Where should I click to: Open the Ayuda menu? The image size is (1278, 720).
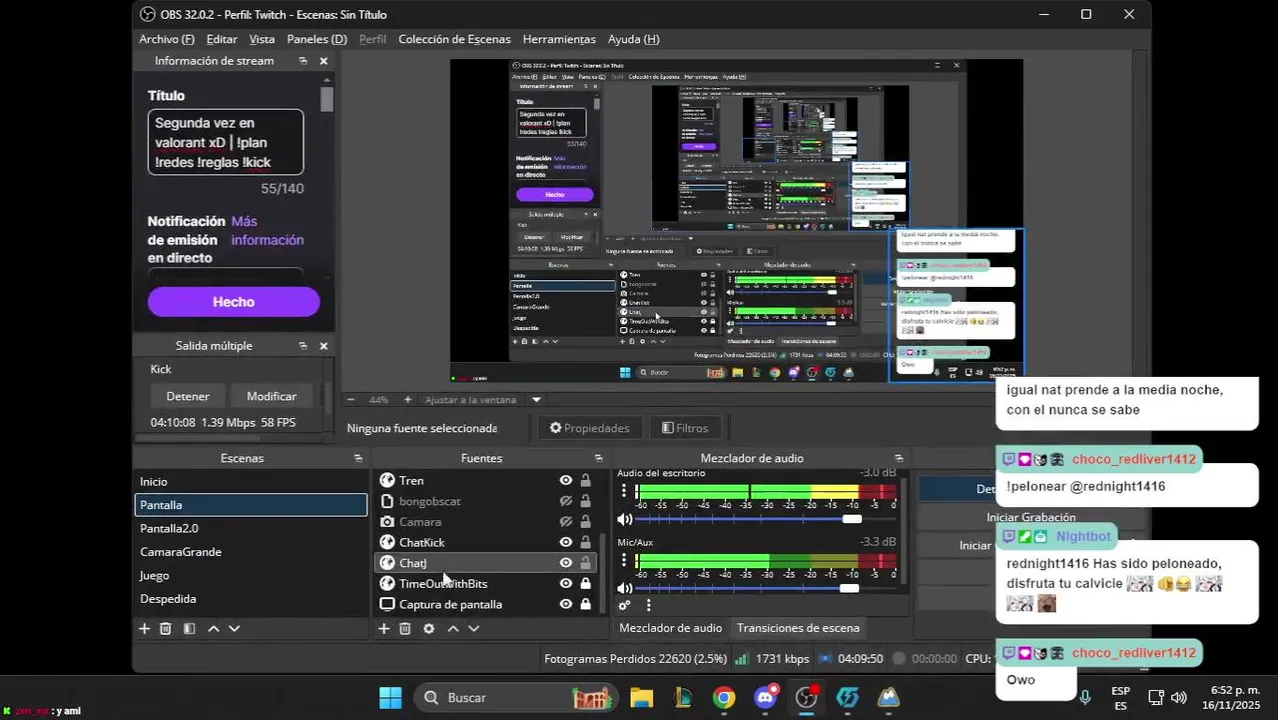(633, 39)
